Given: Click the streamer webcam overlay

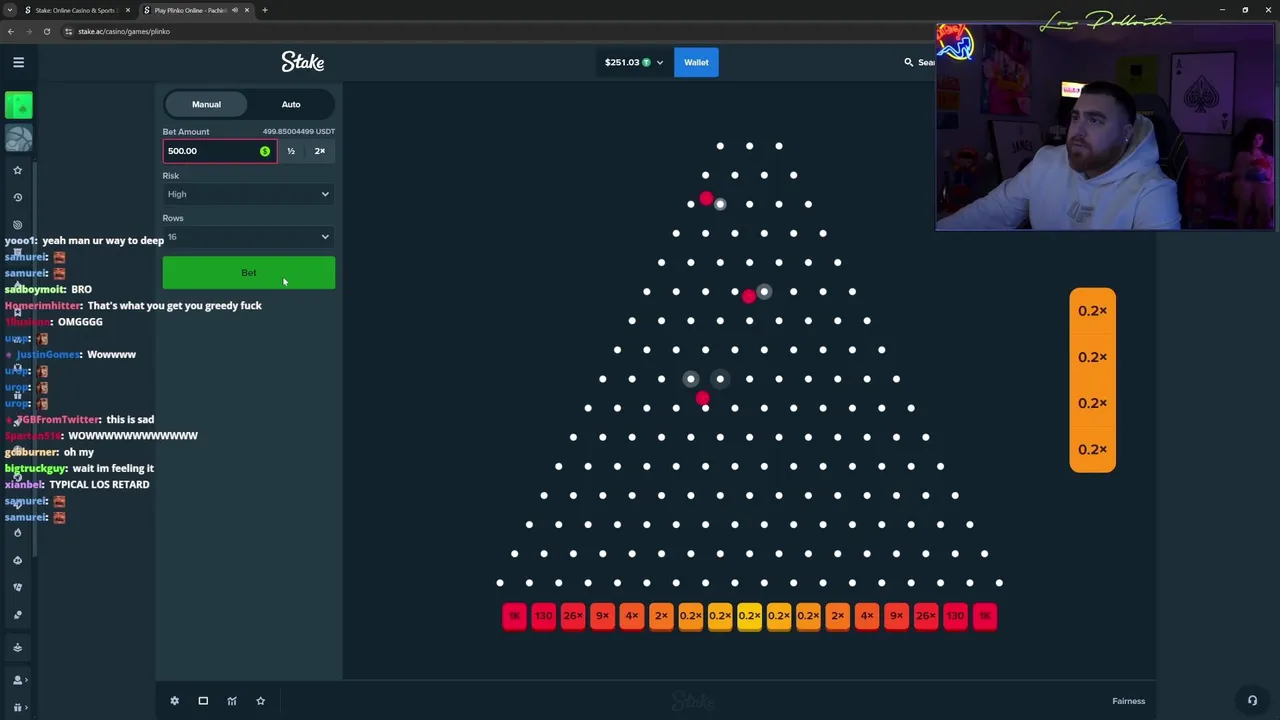Looking at the screenshot, I should click(x=1105, y=128).
